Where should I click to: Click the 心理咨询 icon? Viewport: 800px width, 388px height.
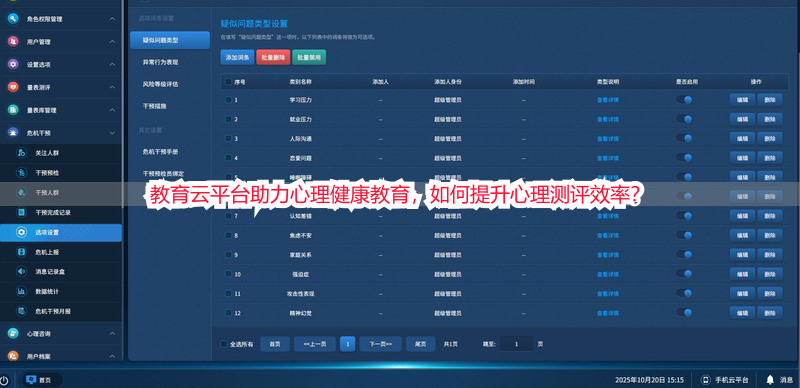coord(13,333)
